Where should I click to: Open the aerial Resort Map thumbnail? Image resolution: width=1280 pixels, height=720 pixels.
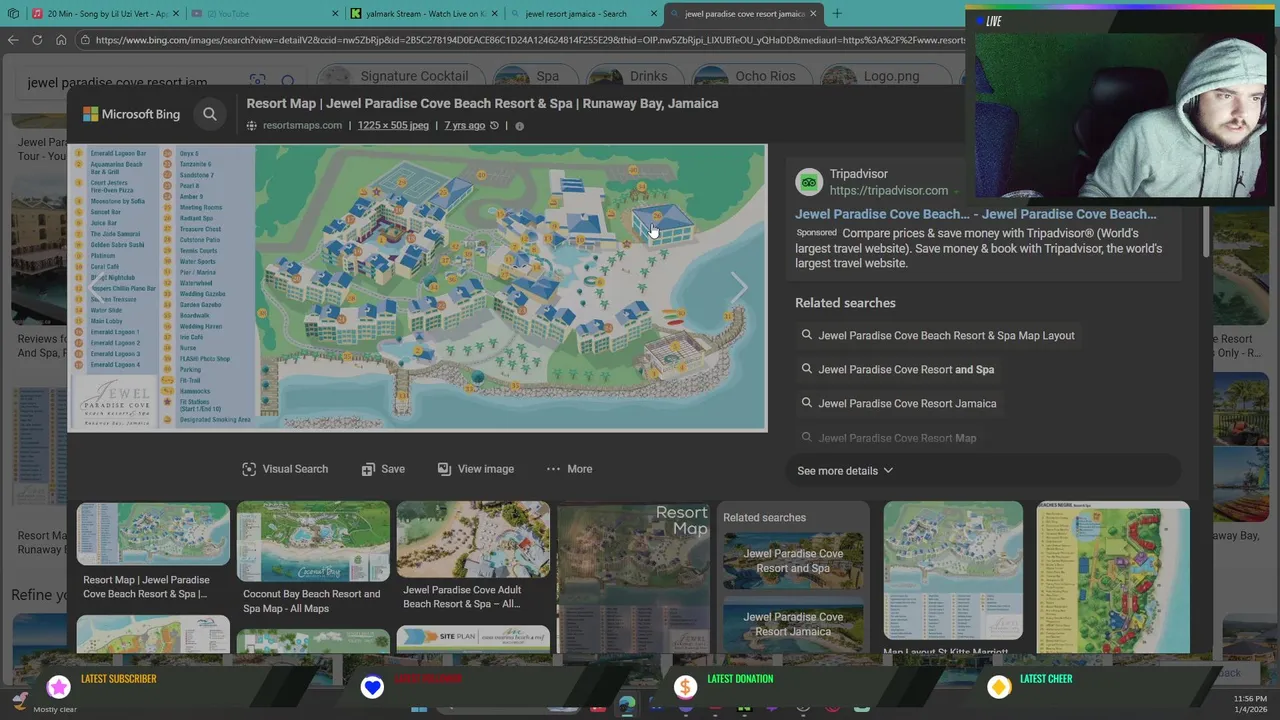tap(633, 577)
